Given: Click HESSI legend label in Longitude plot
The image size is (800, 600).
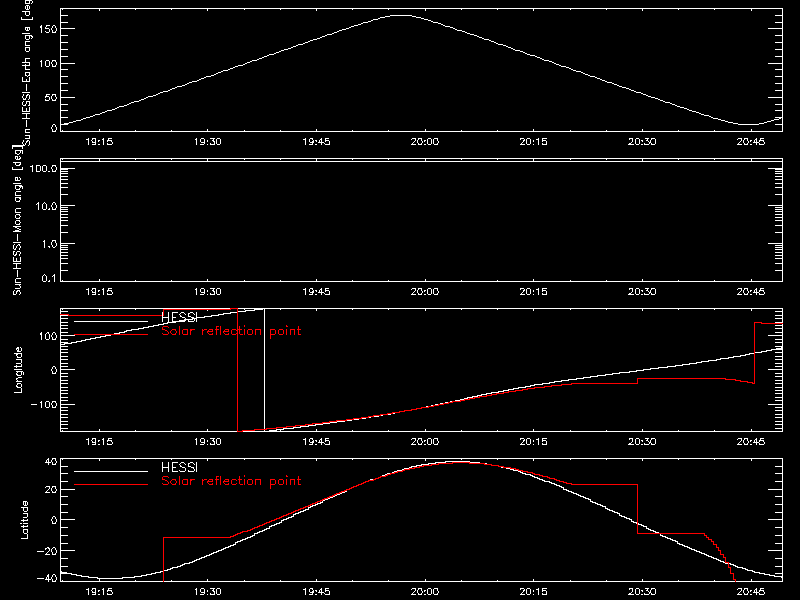Looking at the screenshot, I should tap(179, 317).
